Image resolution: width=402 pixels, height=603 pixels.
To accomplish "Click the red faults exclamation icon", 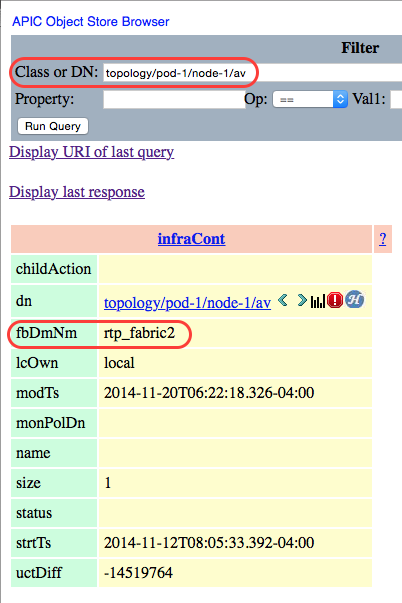I will (335, 300).
